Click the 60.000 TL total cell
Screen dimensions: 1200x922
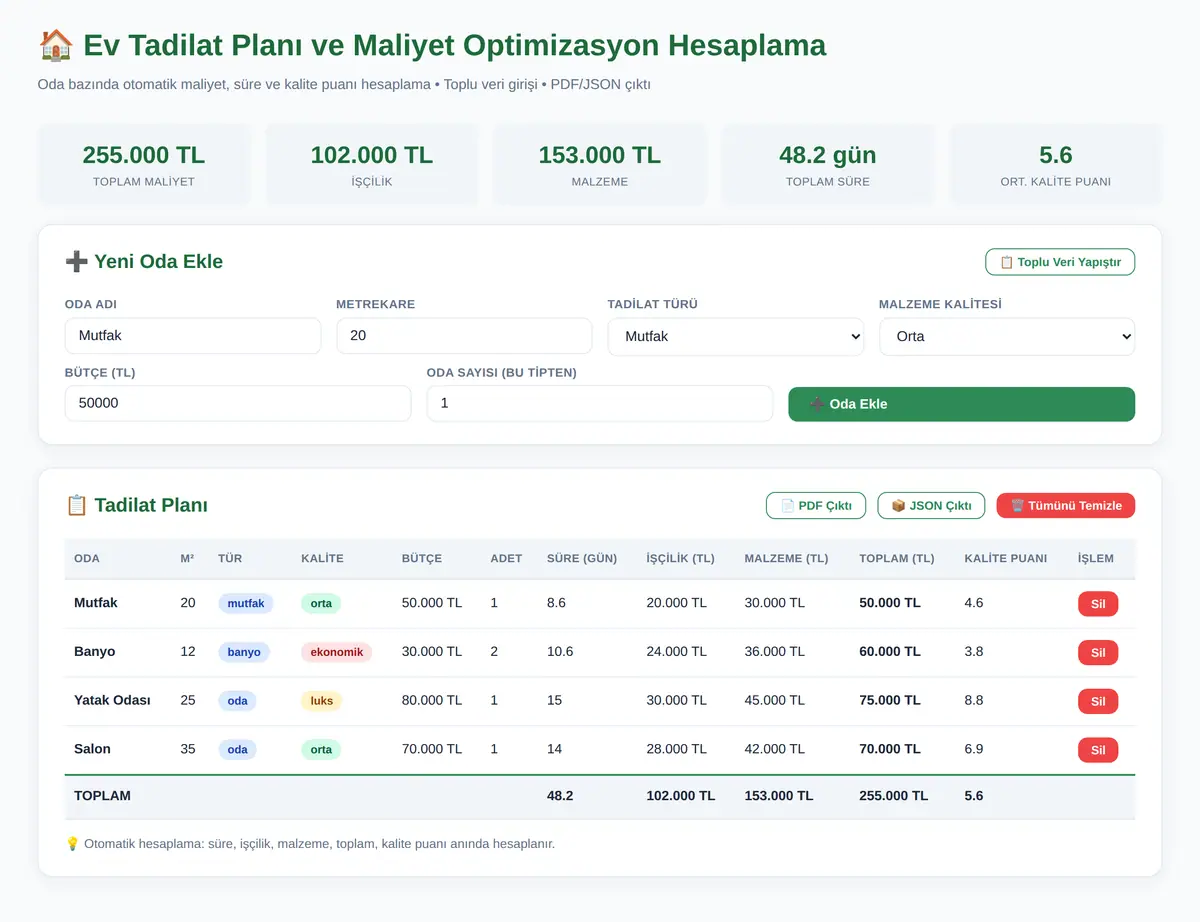[890, 652]
